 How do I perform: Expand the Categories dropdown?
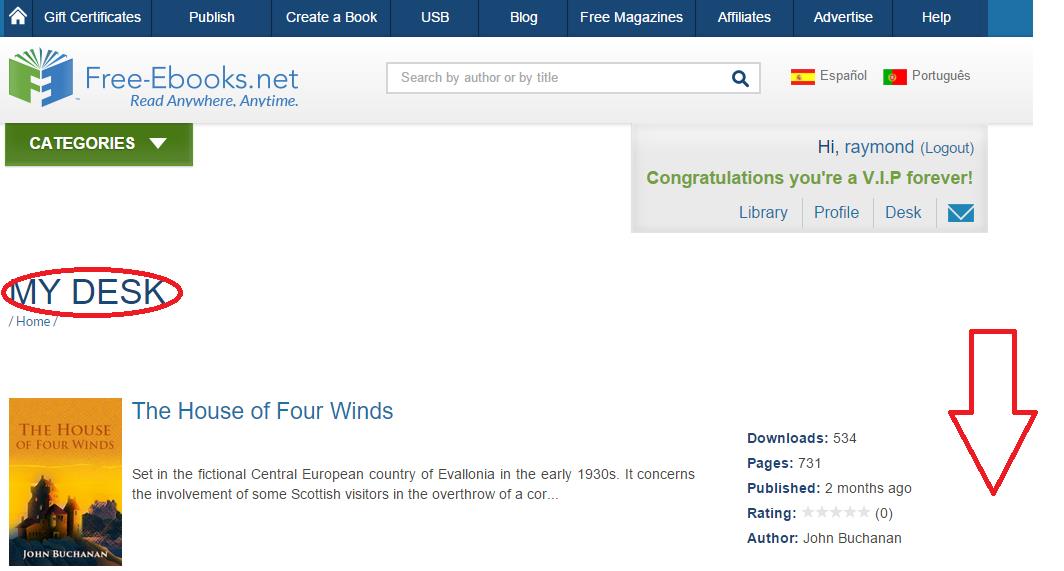98,144
